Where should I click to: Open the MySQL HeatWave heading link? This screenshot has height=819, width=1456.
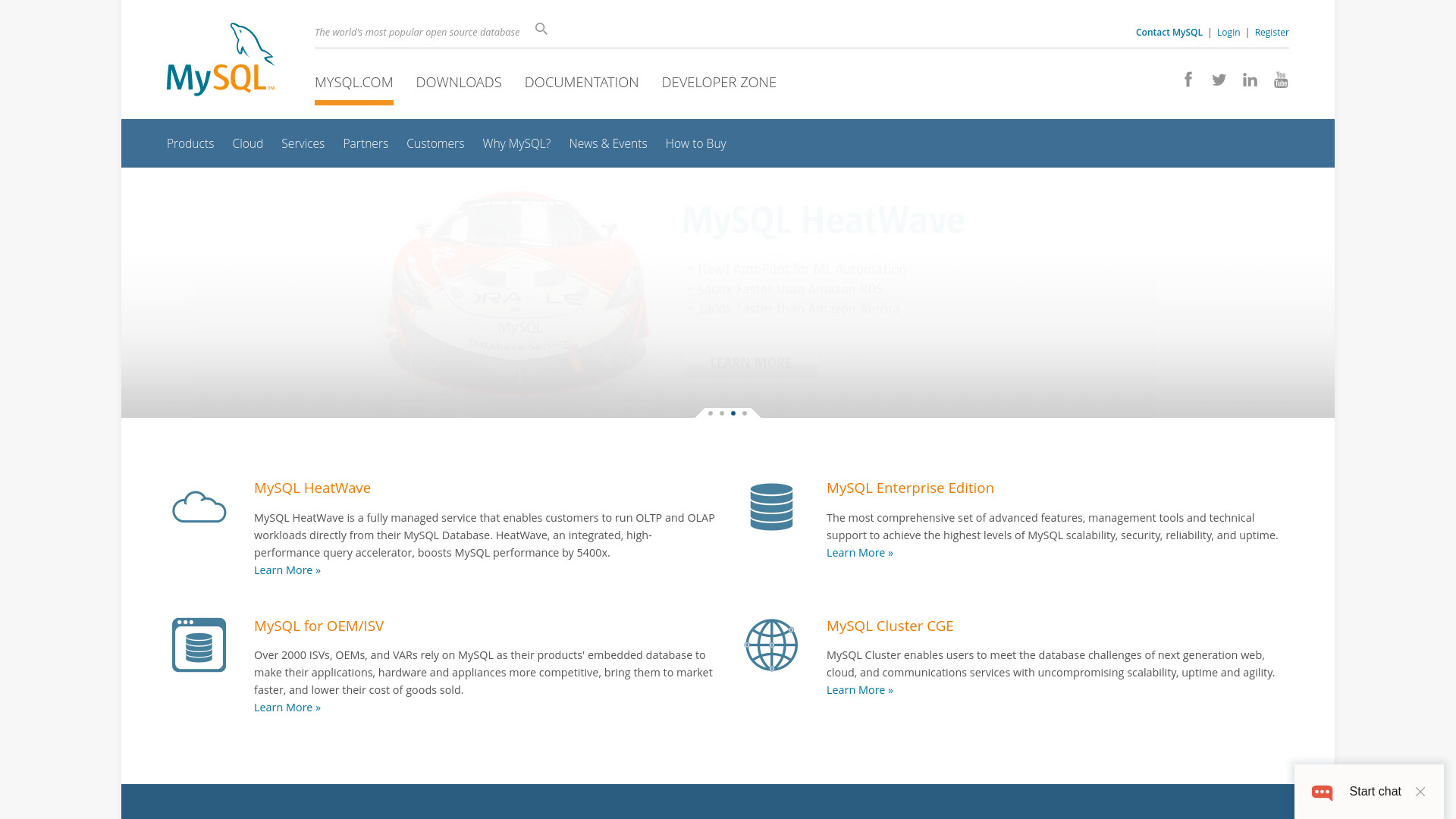312,488
